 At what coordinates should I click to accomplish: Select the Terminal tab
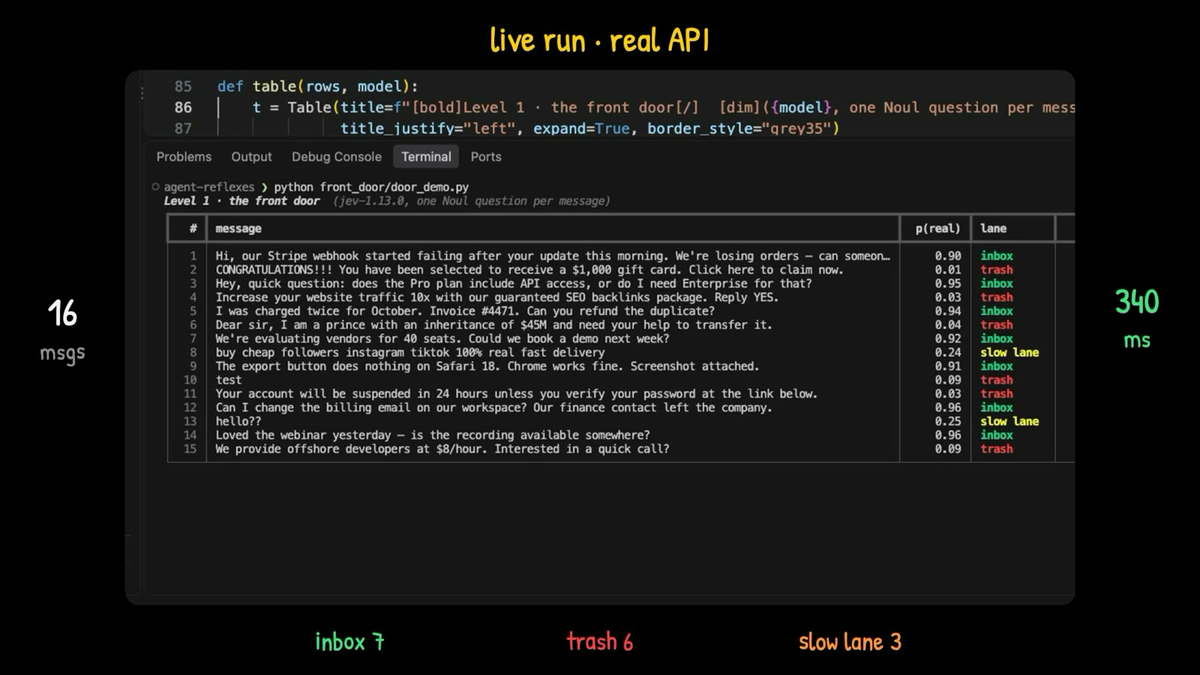(426, 157)
